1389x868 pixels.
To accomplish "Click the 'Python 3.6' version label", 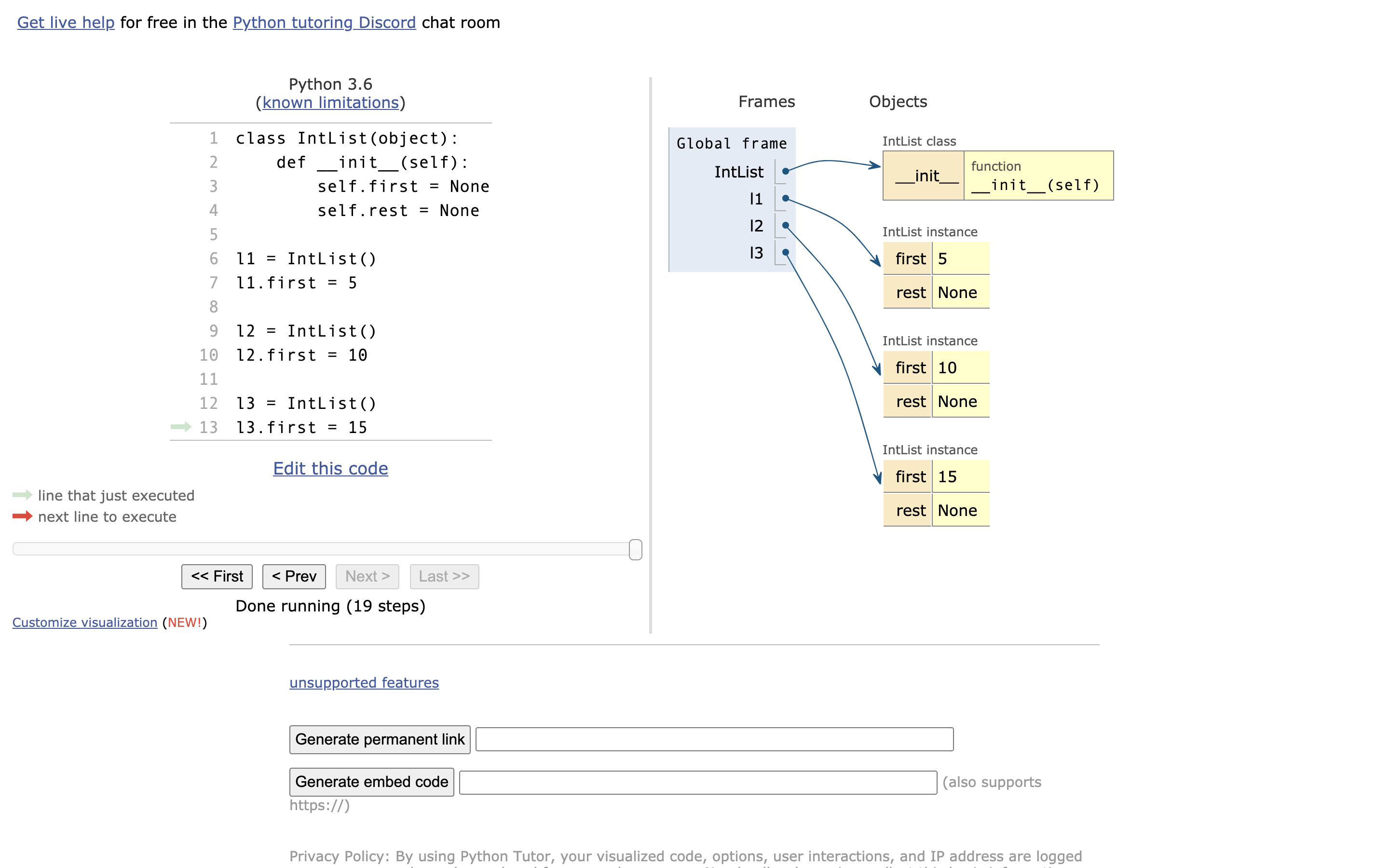I will tap(330, 84).
